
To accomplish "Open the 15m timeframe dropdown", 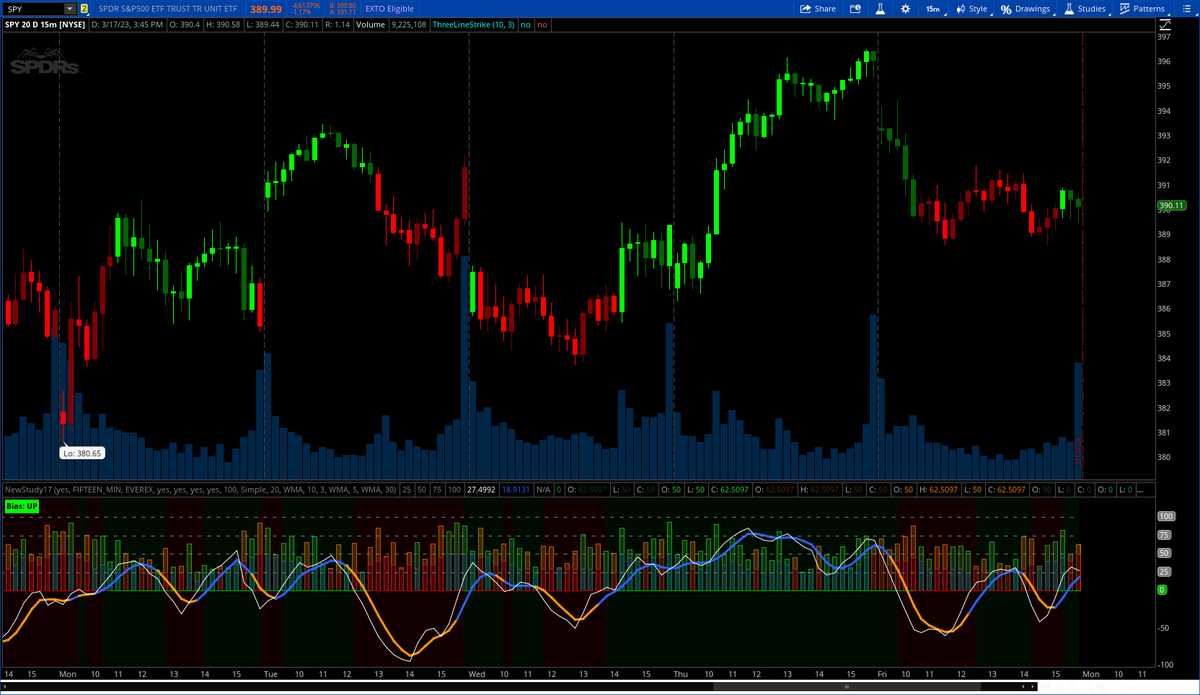I will pyautogui.click(x=936, y=9).
